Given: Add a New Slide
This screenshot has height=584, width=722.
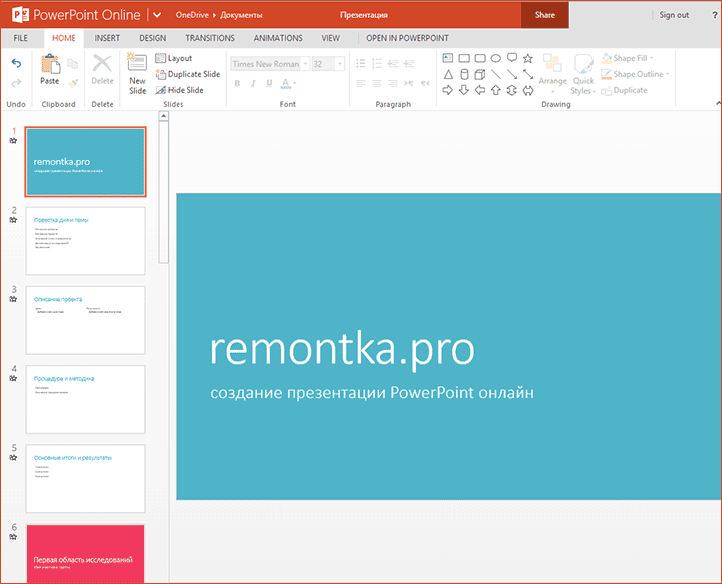Looking at the screenshot, I should click(x=137, y=74).
